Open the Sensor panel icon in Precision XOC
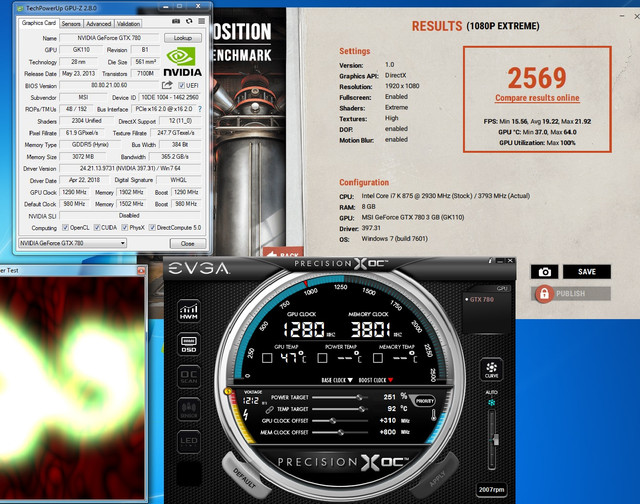Image resolution: width=640 pixels, height=504 pixels. pos(189,409)
